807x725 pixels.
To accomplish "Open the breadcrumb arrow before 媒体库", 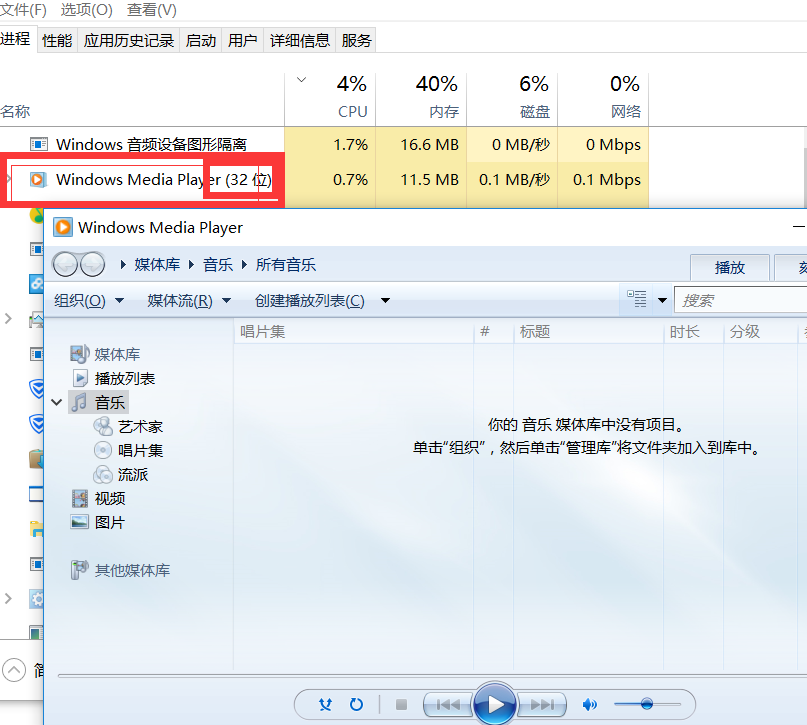I will tap(123, 264).
